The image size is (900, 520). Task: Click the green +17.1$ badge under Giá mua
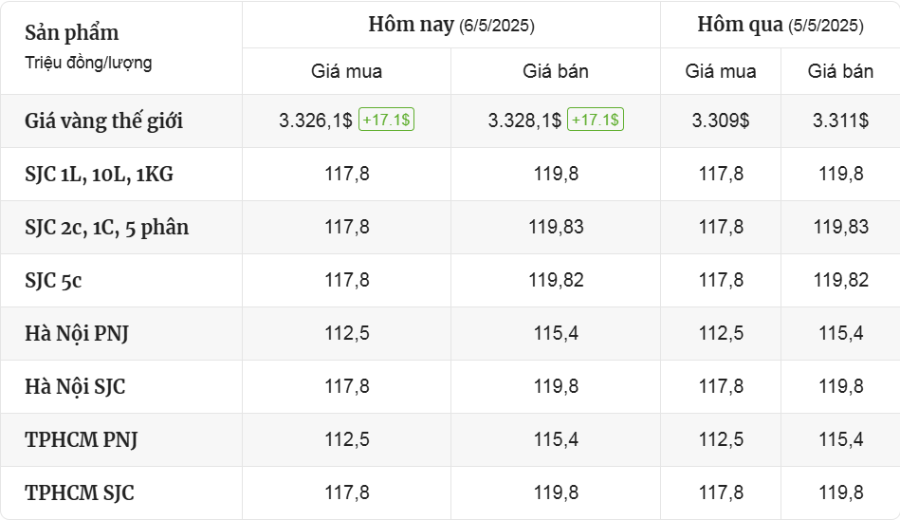(x=386, y=119)
